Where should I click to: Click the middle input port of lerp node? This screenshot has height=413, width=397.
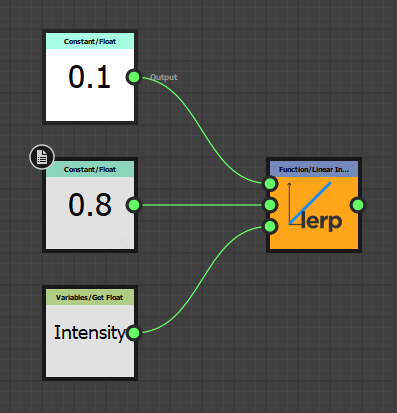(x=270, y=205)
